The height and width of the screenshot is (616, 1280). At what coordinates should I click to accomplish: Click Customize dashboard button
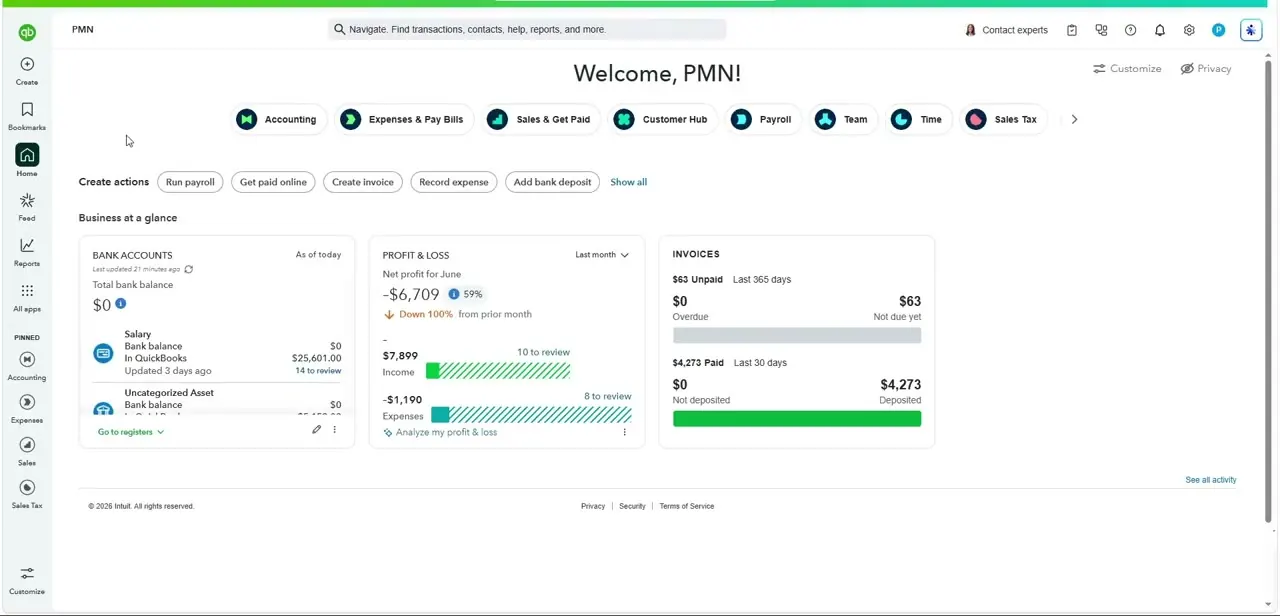coord(1127,69)
